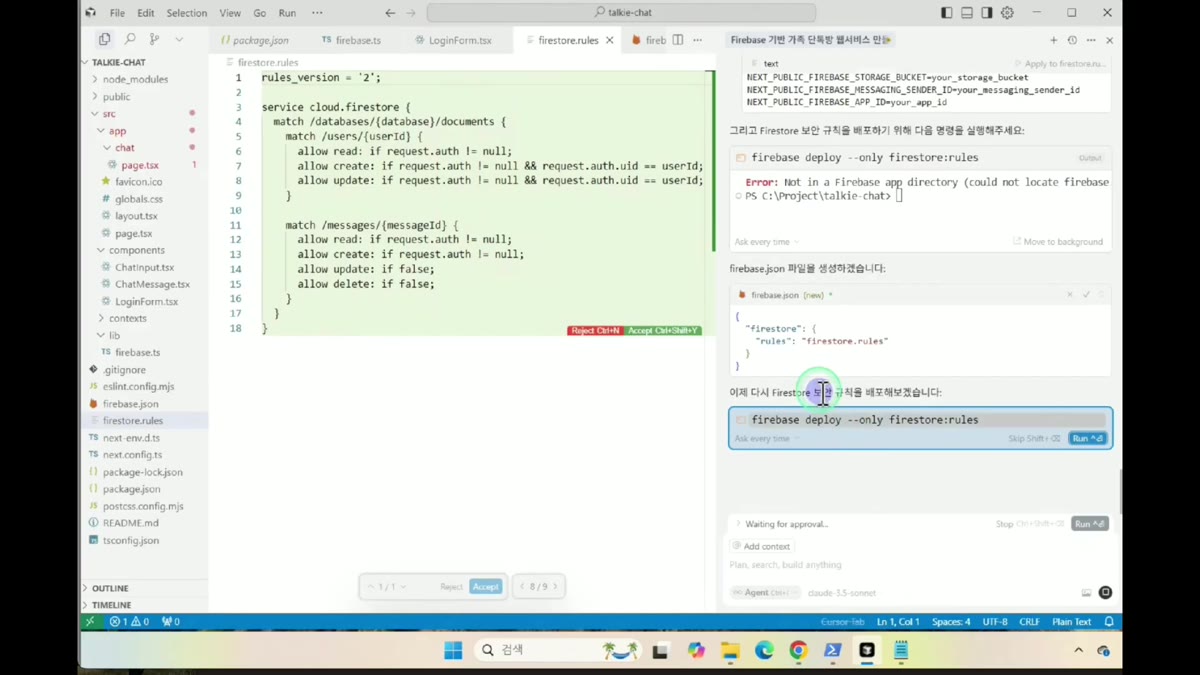
Task: Stop generation with round stop button
Action: tap(1105, 592)
